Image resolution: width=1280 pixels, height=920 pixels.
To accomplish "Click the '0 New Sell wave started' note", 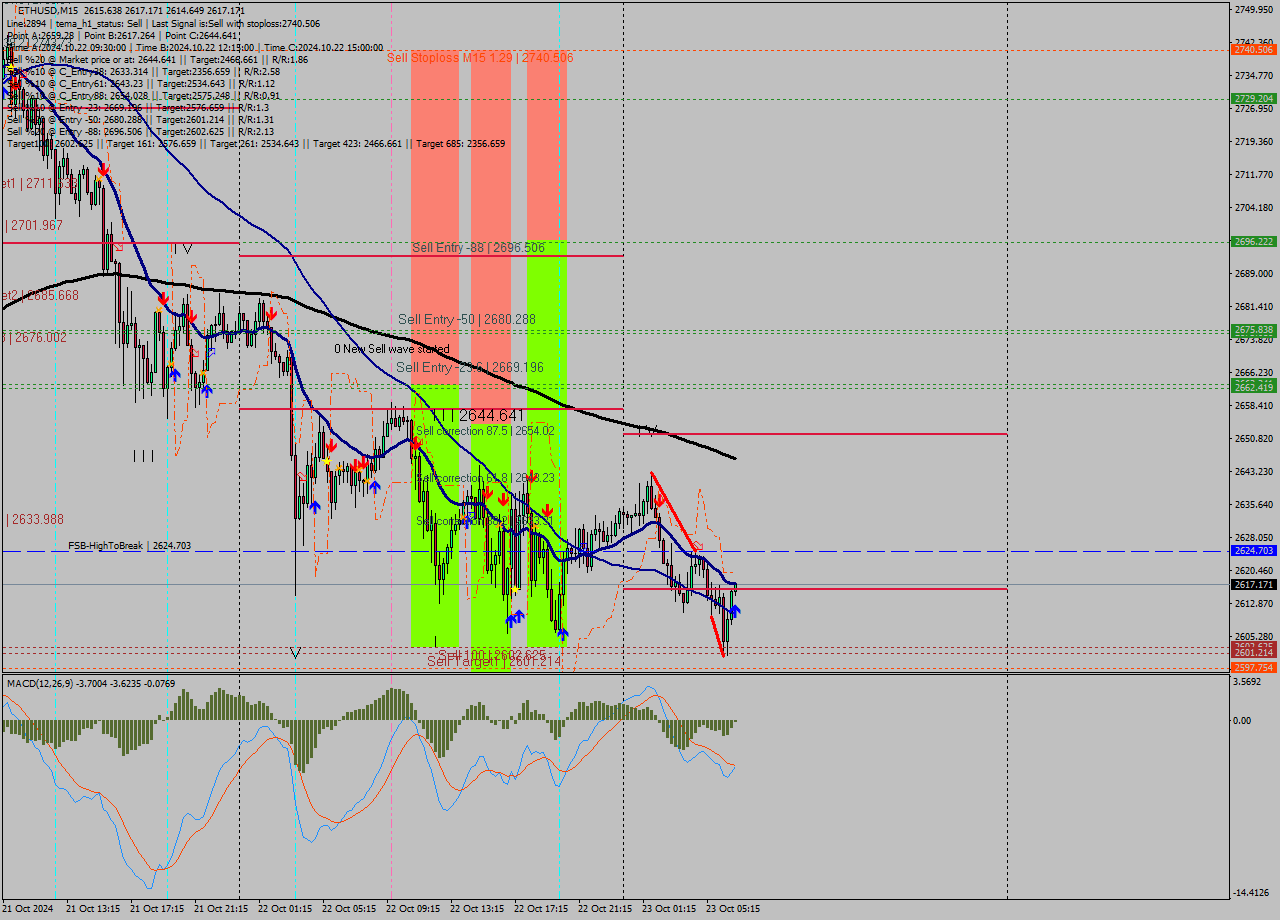I will [x=392, y=349].
